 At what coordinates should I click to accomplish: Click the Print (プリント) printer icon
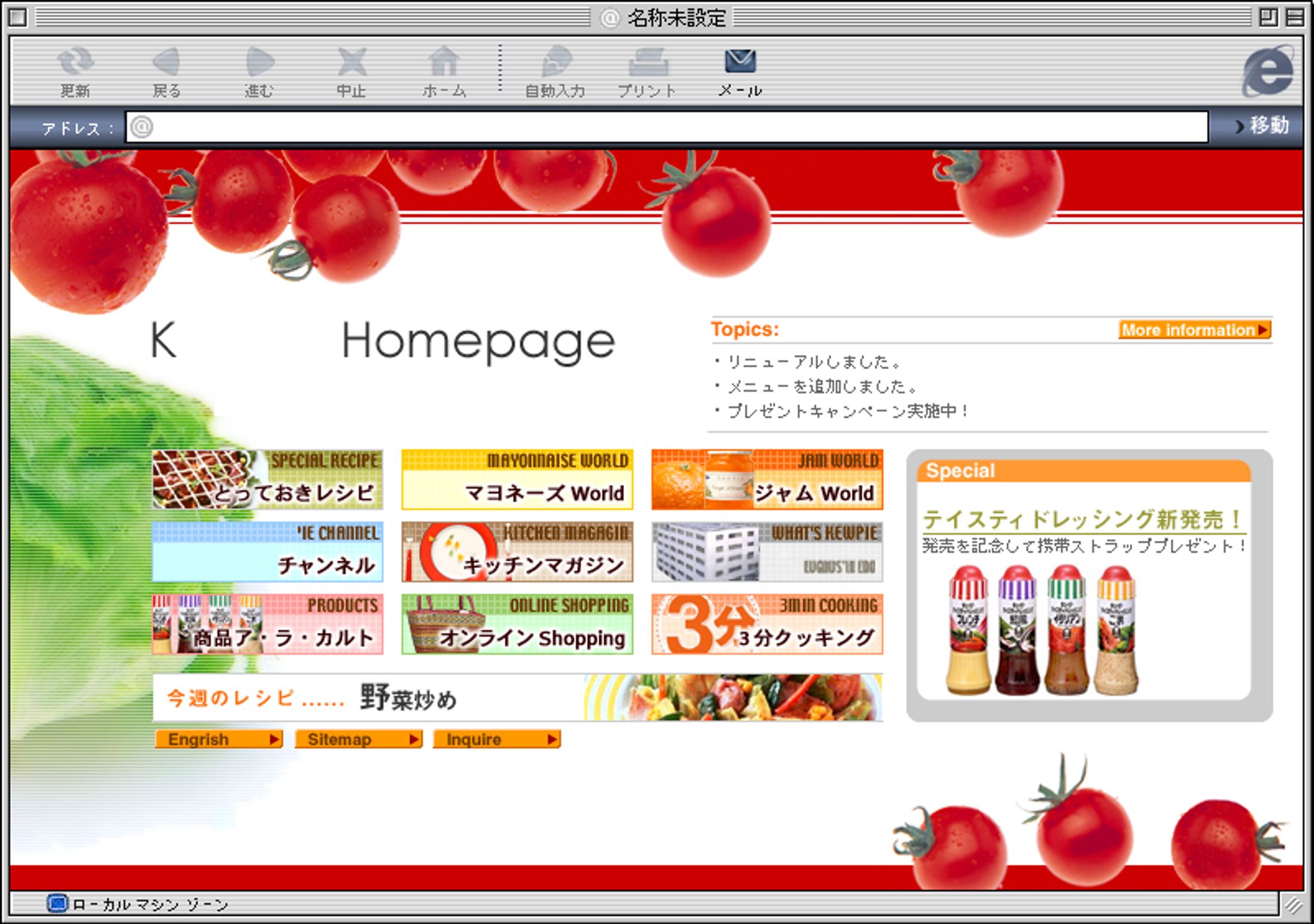coord(647,62)
